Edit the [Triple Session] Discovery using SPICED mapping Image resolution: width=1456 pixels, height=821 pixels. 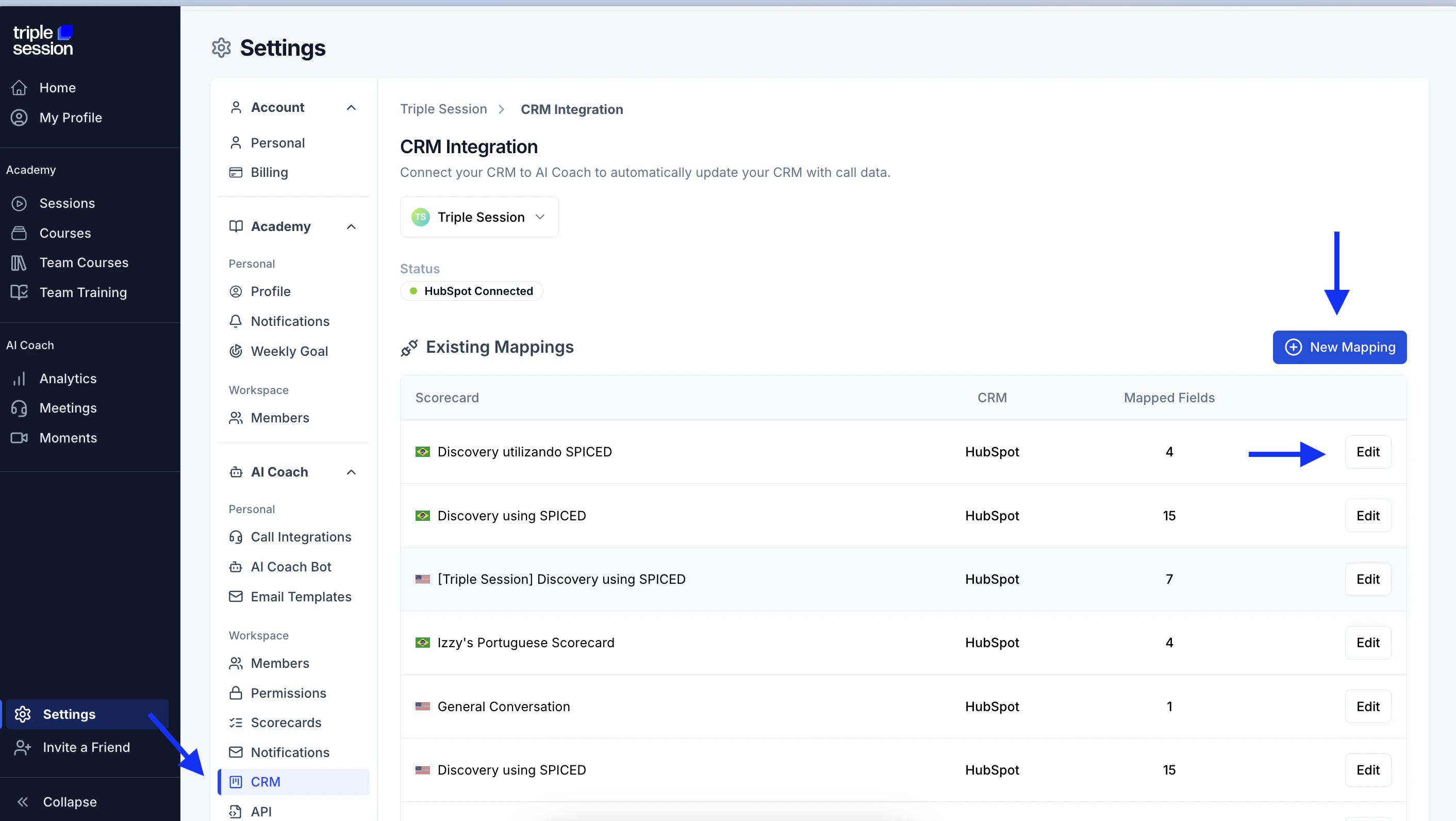point(1368,579)
